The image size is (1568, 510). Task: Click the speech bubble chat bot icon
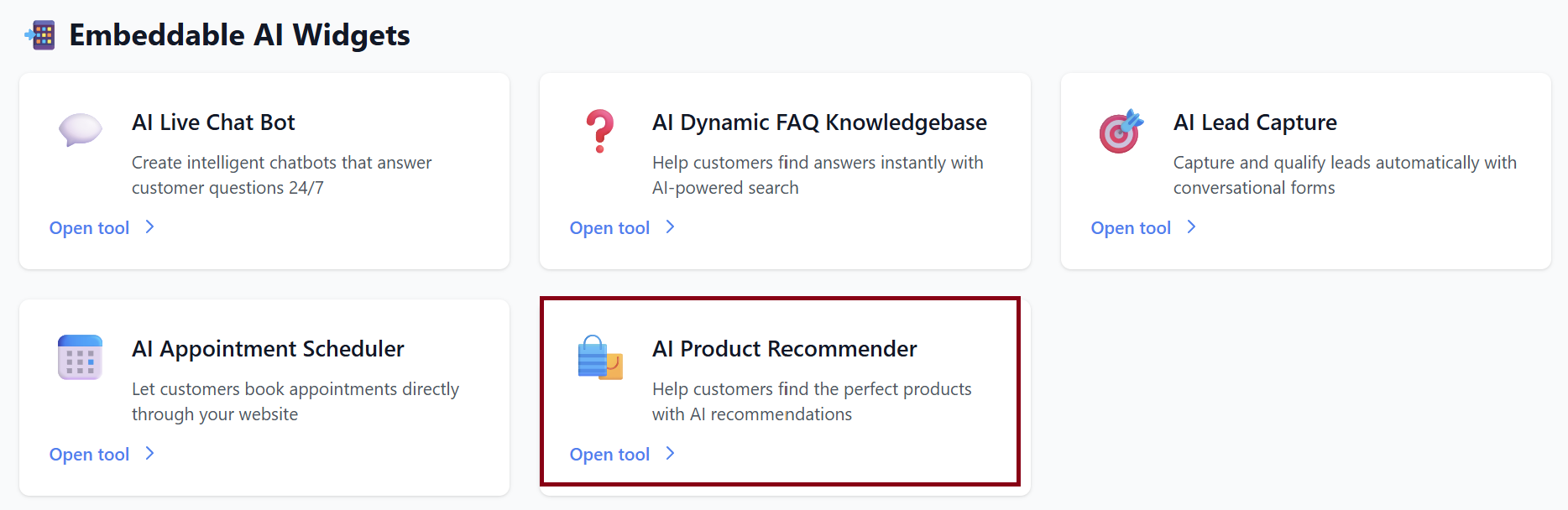point(81,130)
